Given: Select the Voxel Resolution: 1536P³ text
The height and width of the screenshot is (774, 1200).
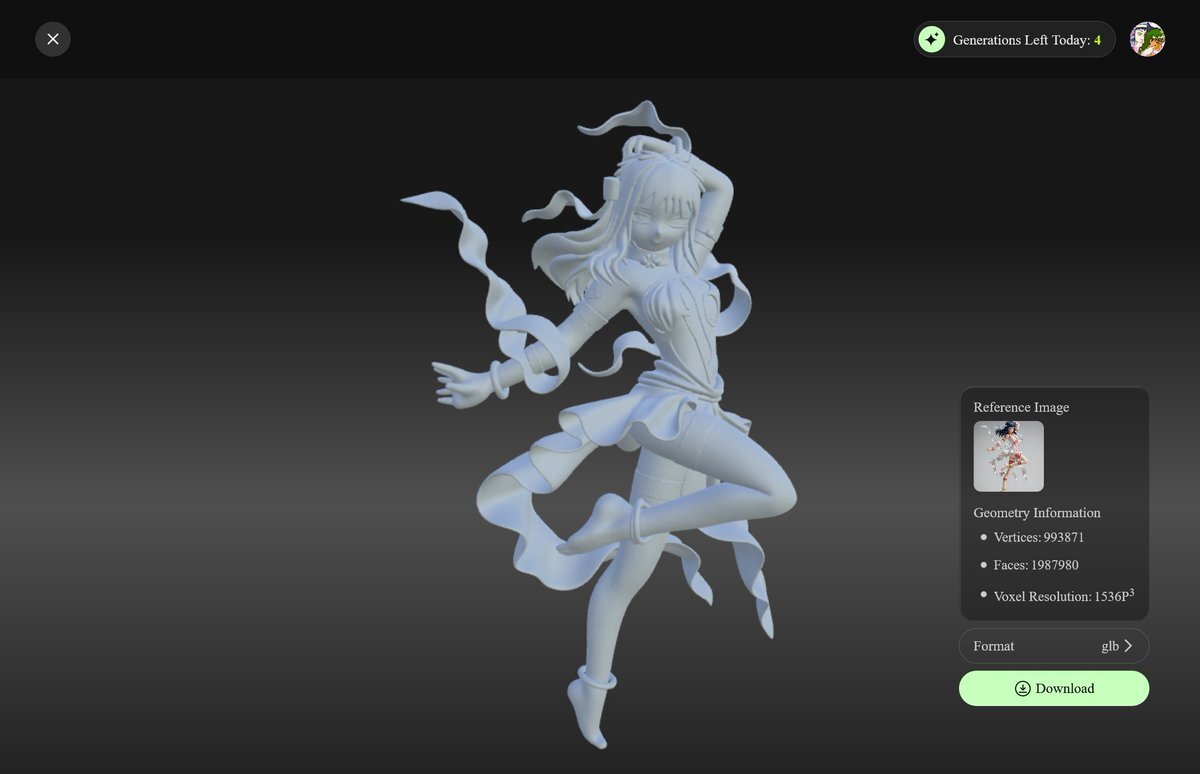Looking at the screenshot, I should pyautogui.click(x=1064, y=595).
